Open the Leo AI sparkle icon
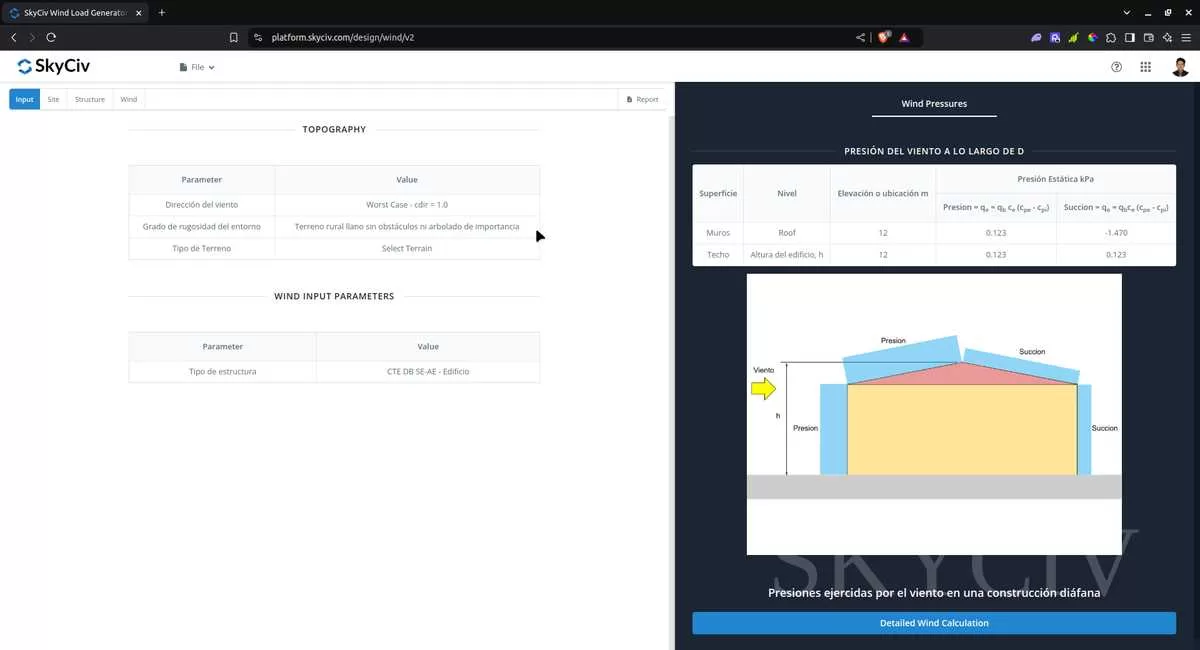 pyautogui.click(x=1167, y=37)
